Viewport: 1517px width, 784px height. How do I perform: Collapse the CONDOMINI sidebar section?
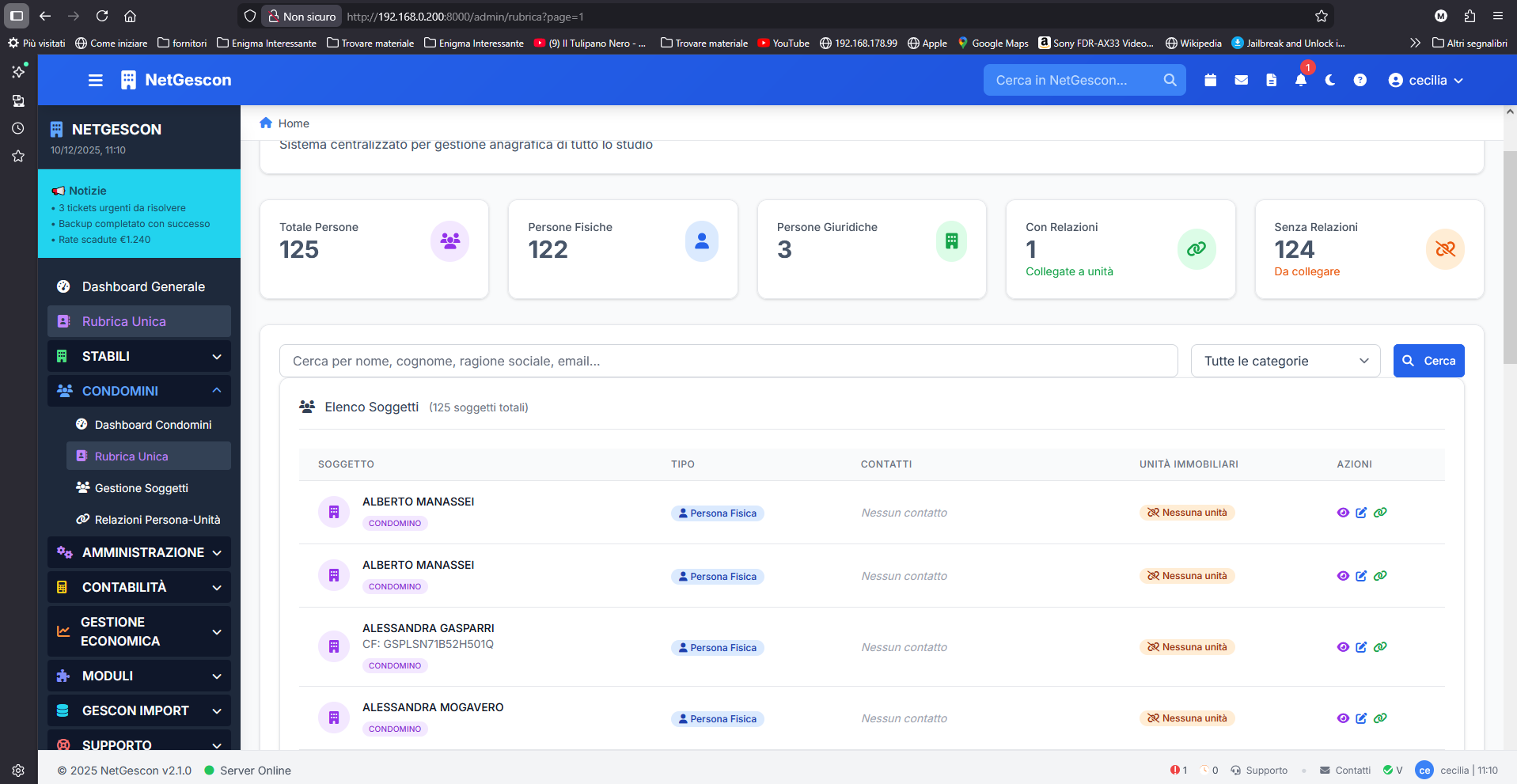coord(139,391)
